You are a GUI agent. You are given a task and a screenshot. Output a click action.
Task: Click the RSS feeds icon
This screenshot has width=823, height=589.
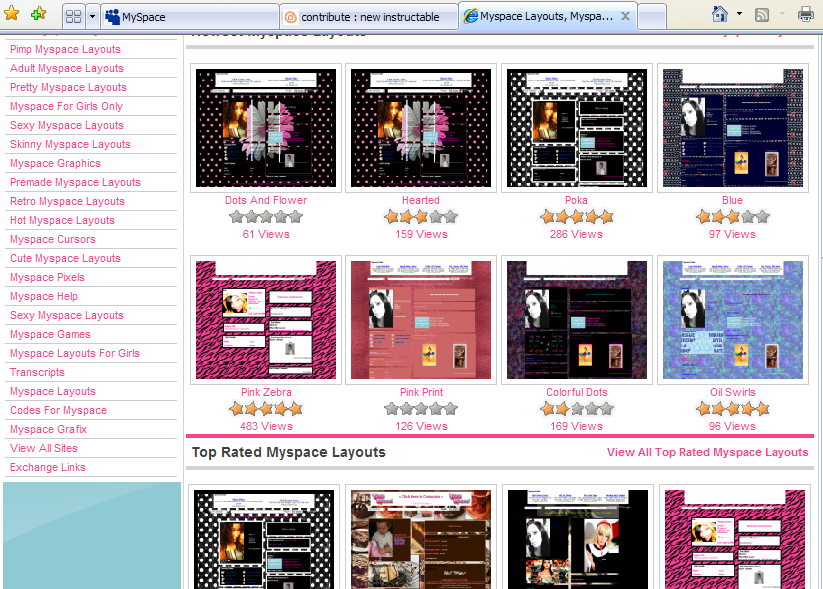click(x=762, y=12)
